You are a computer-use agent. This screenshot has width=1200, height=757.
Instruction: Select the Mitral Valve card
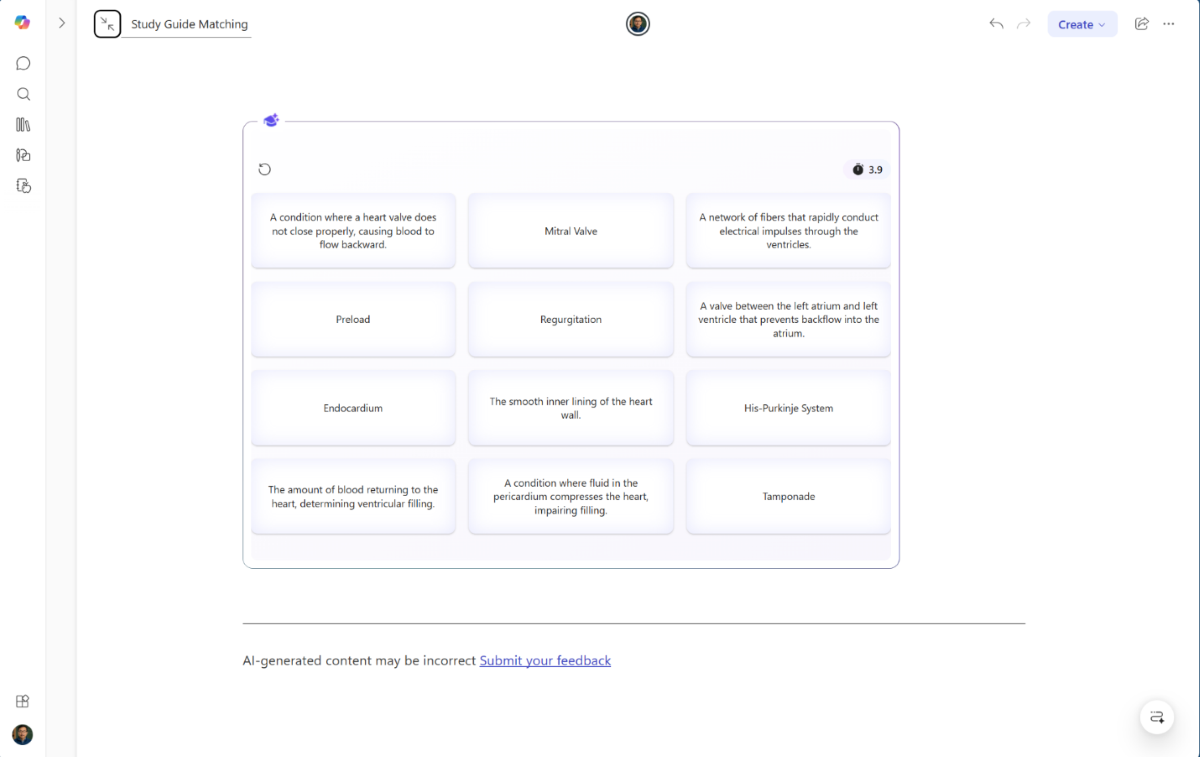pyautogui.click(x=571, y=231)
